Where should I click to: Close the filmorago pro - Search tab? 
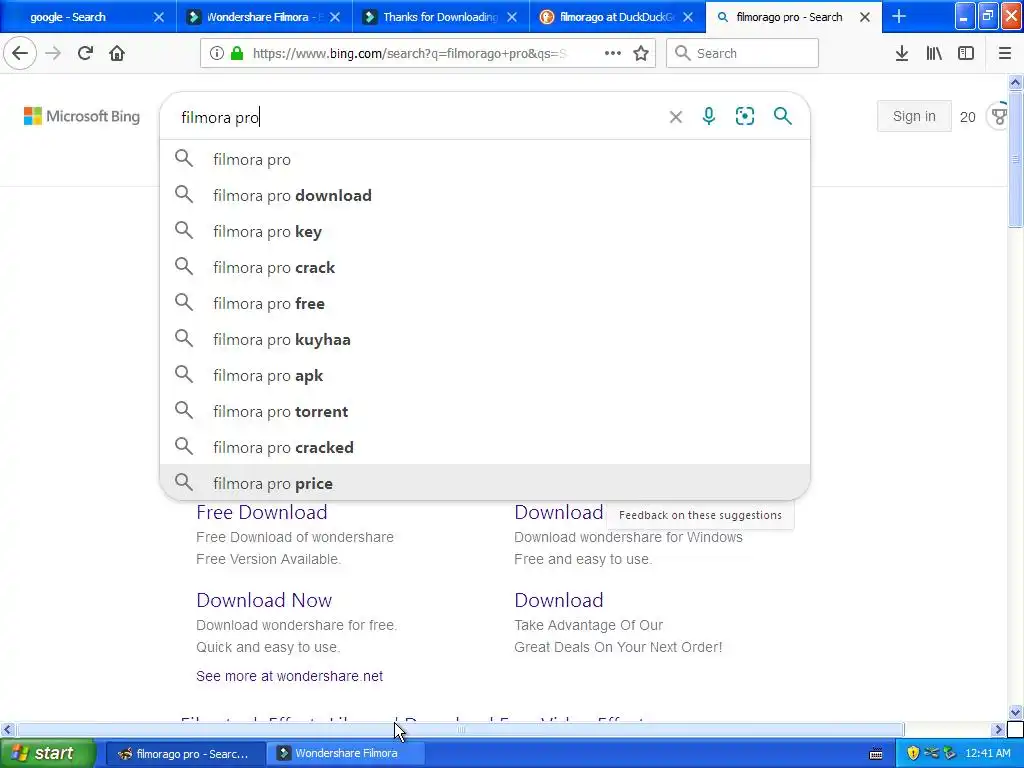865,17
